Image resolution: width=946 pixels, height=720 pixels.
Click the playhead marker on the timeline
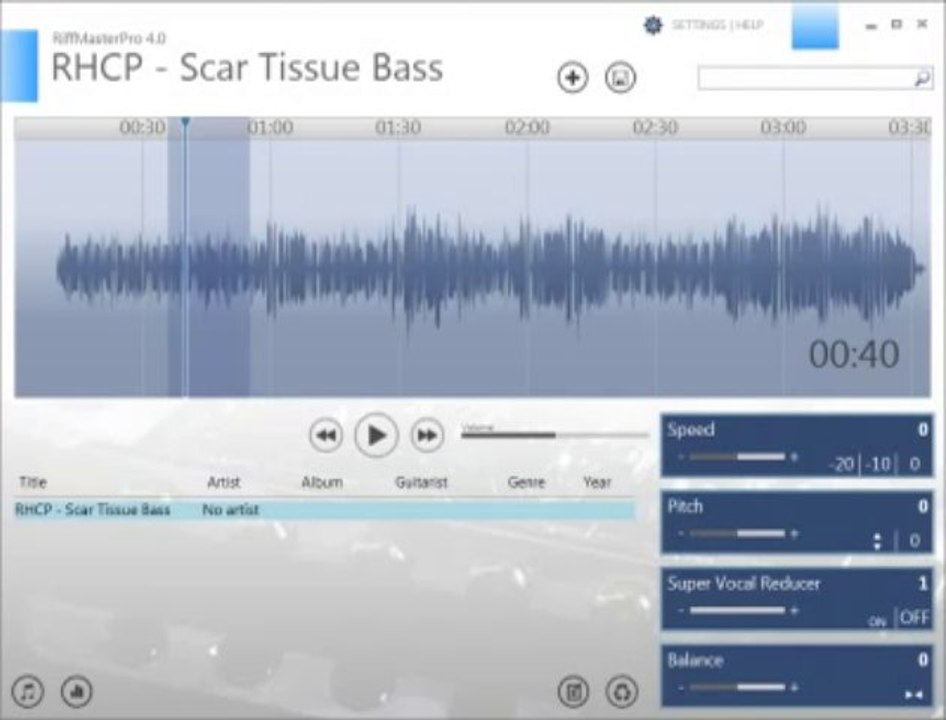185,123
